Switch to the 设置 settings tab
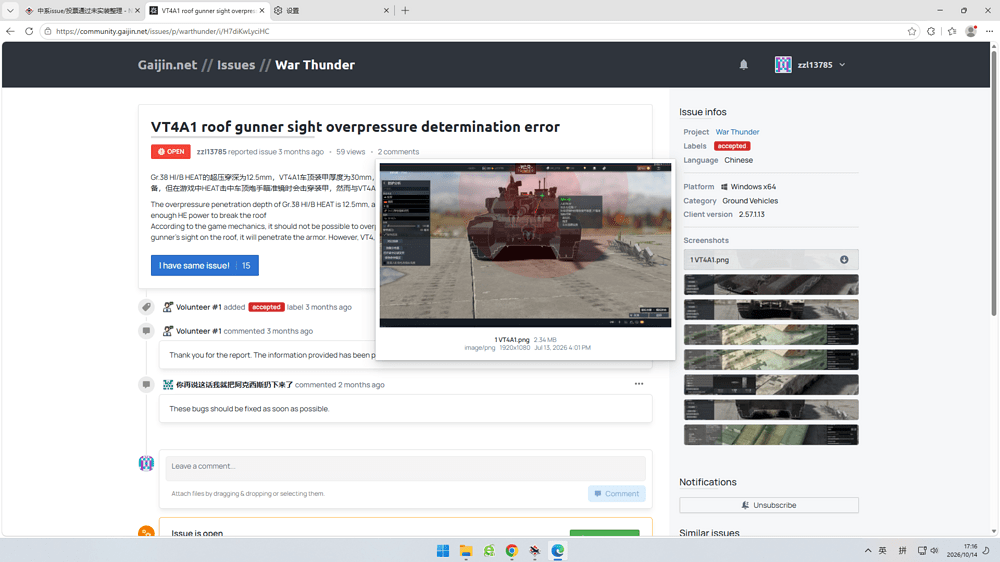 tap(330, 11)
